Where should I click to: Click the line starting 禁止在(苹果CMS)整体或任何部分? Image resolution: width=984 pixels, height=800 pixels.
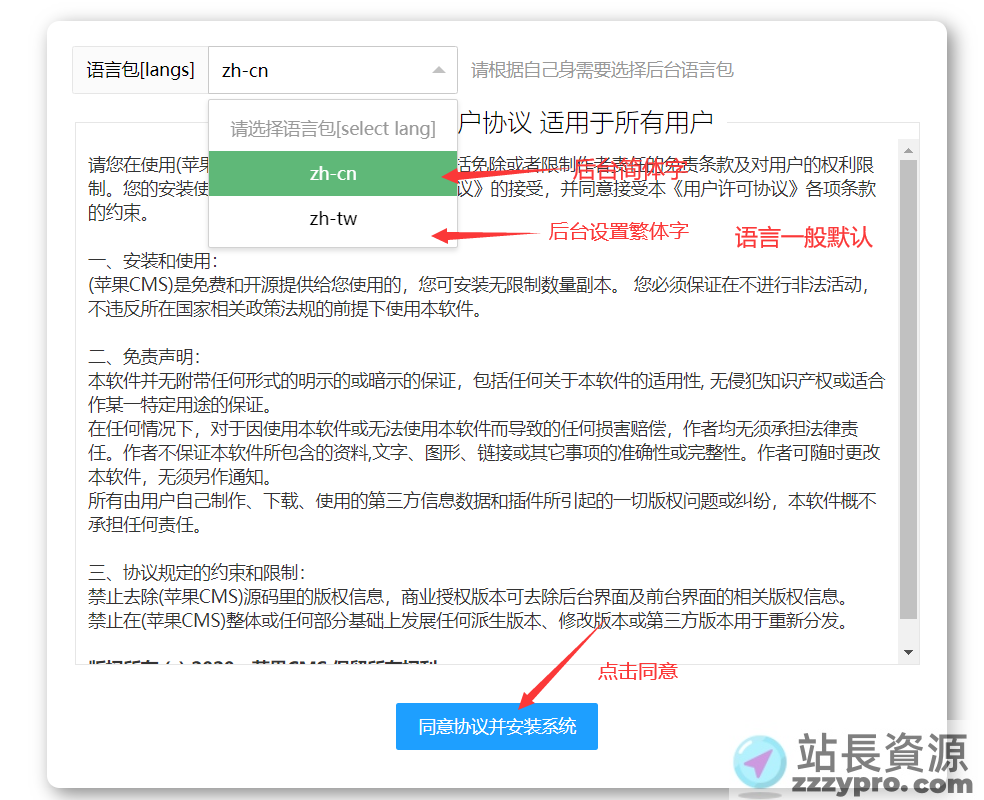(x=469, y=621)
